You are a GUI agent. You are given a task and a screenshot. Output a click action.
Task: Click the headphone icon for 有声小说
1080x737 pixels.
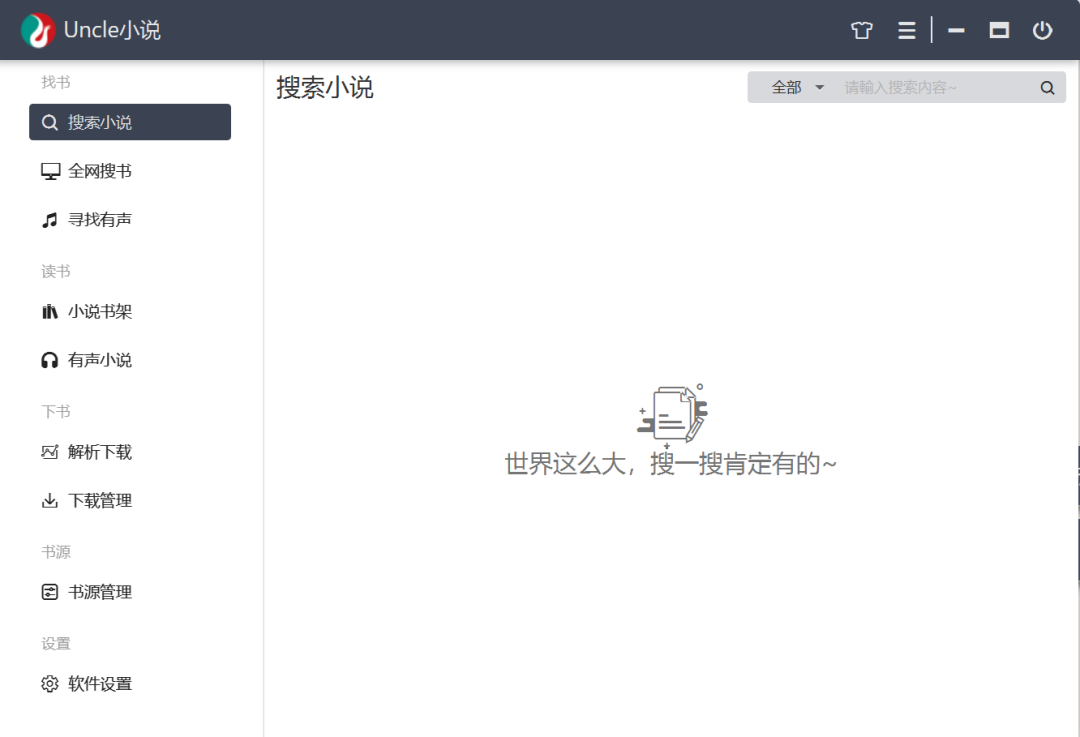(x=50, y=360)
